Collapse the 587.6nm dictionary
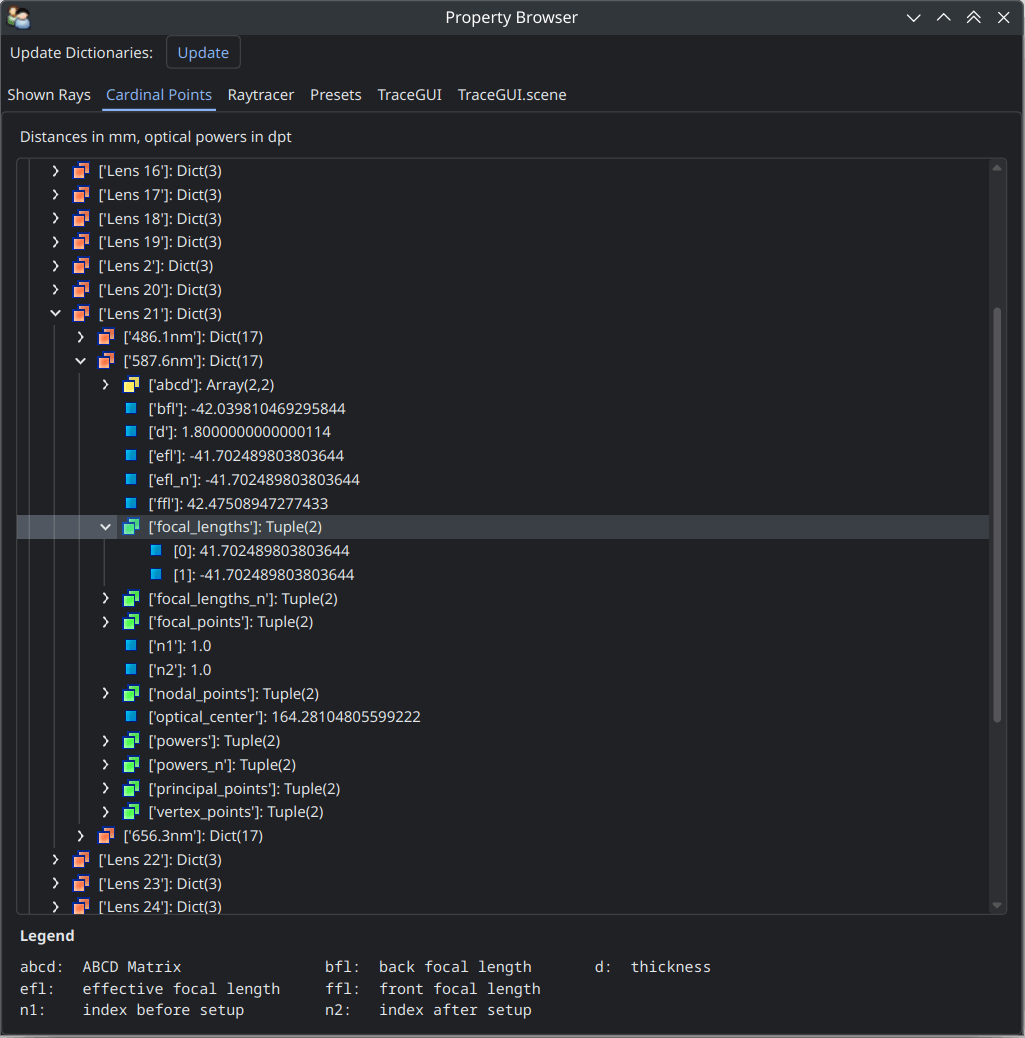 coord(80,361)
